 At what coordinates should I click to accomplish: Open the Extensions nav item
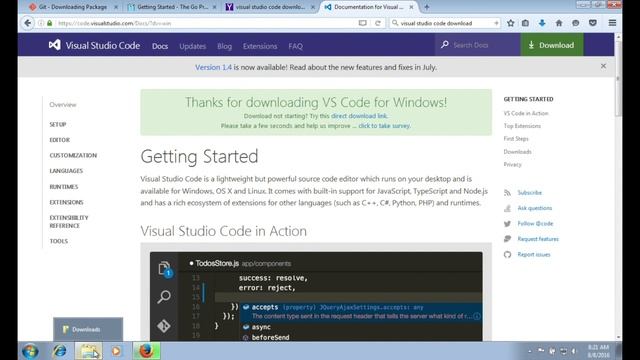click(x=260, y=46)
